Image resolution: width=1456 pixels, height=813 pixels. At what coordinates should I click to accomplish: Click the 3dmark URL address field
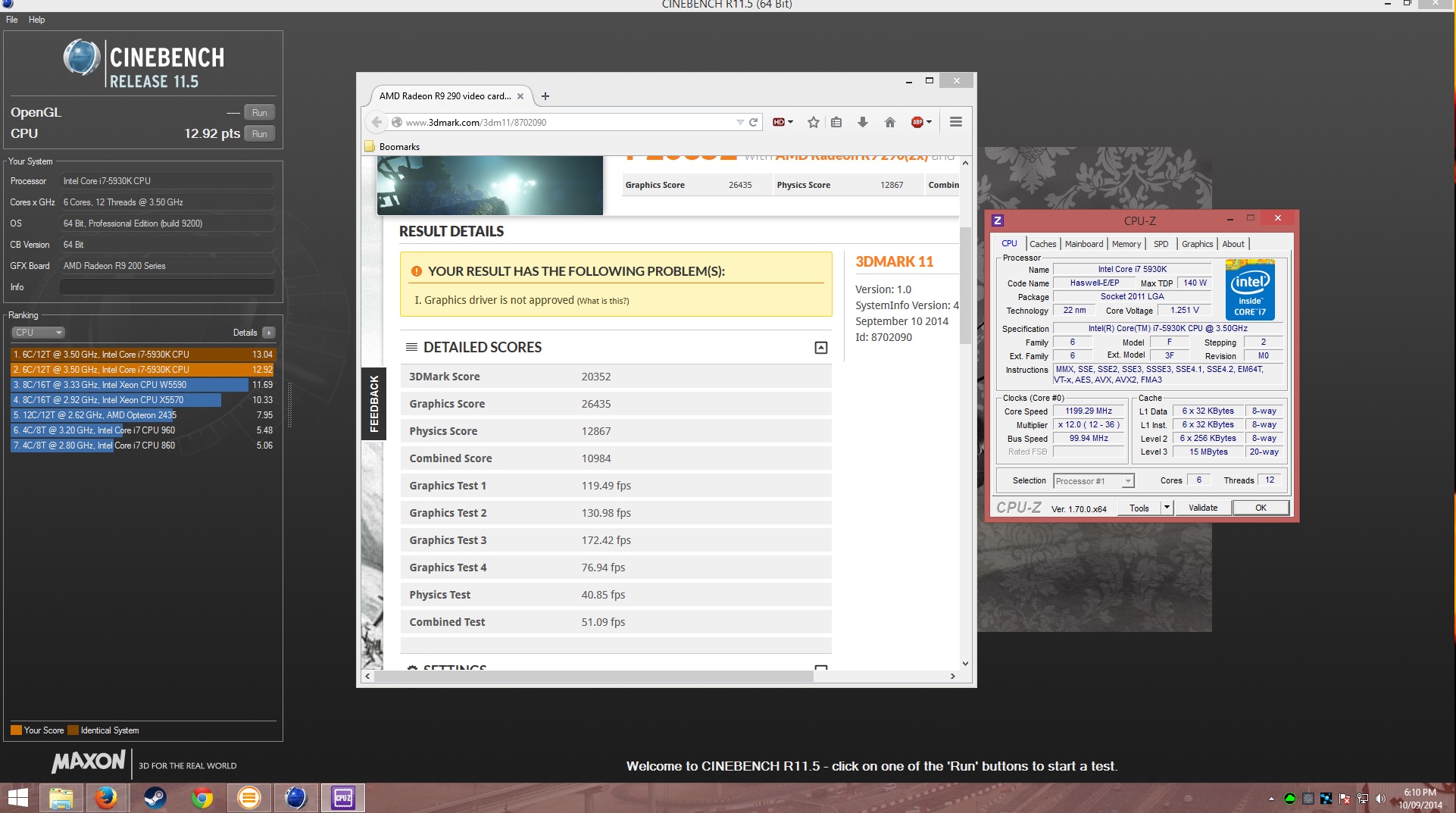coord(568,122)
